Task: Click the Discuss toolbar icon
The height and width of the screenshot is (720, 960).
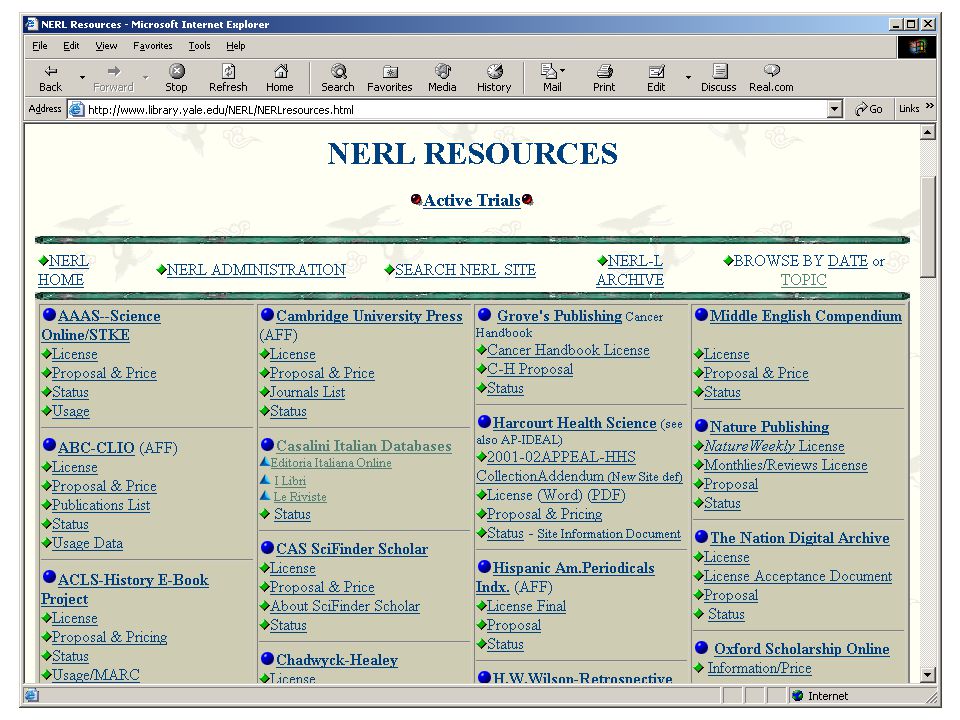Action: (720, 71)
